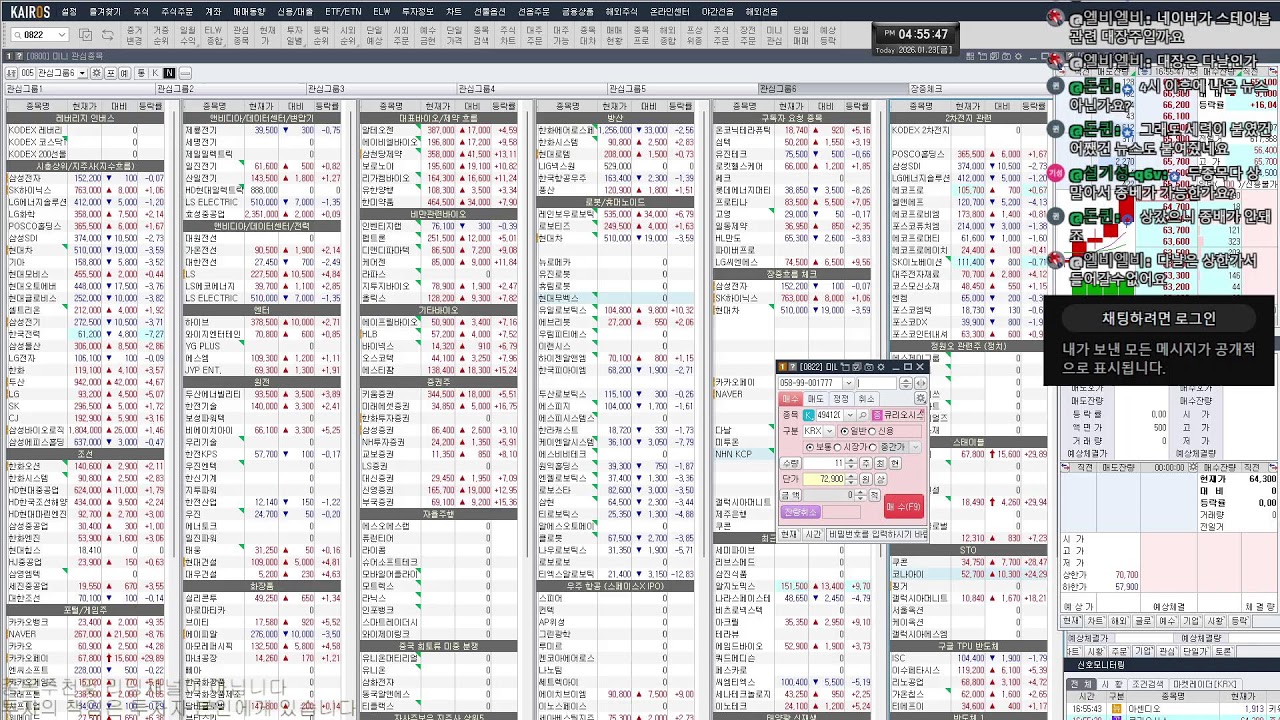Click the 거증순위 toolbar shortcut

click(161, 36)
